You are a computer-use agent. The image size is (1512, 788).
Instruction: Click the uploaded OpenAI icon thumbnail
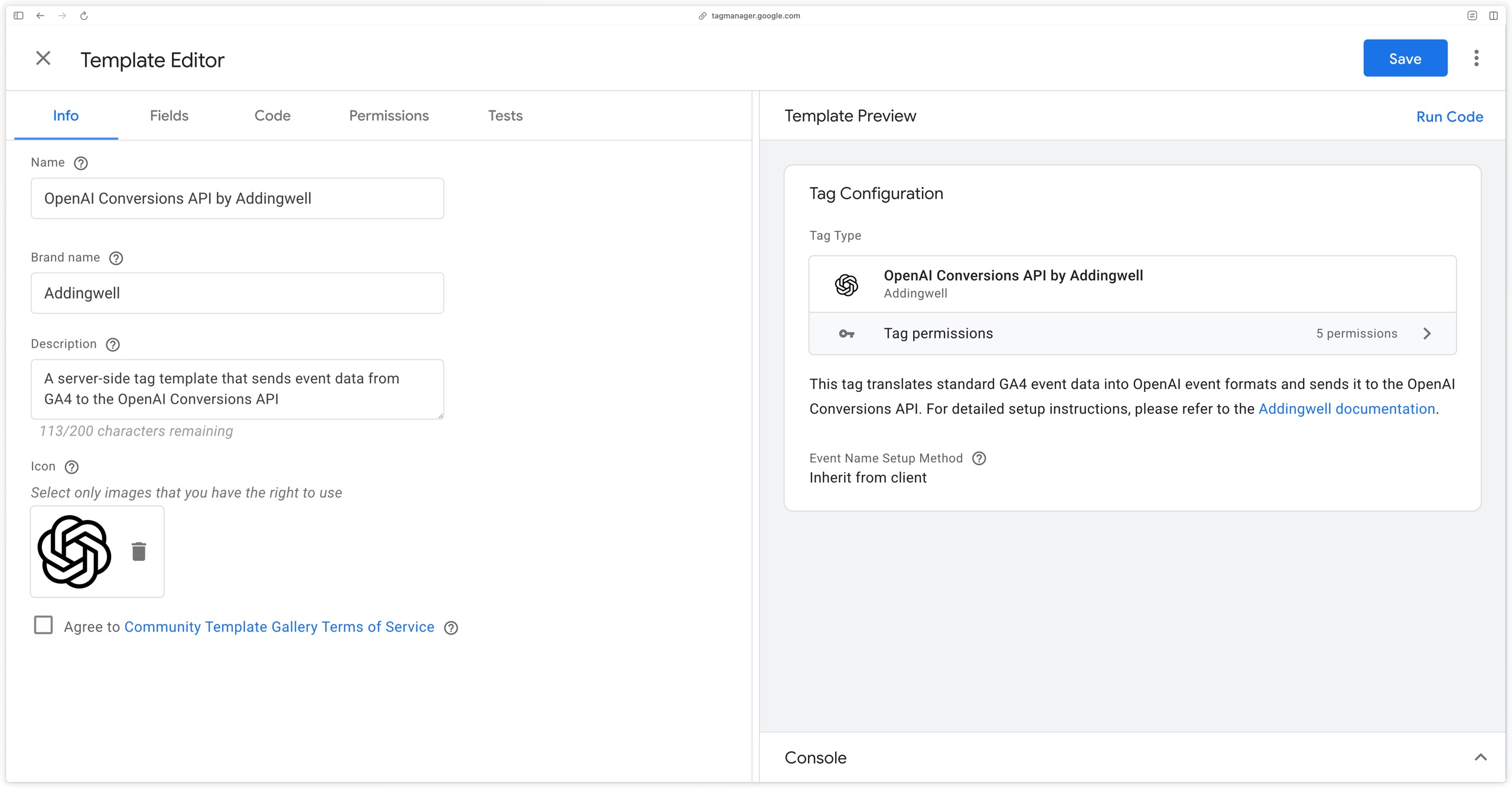pyautogui.click(x=74, y=552)
